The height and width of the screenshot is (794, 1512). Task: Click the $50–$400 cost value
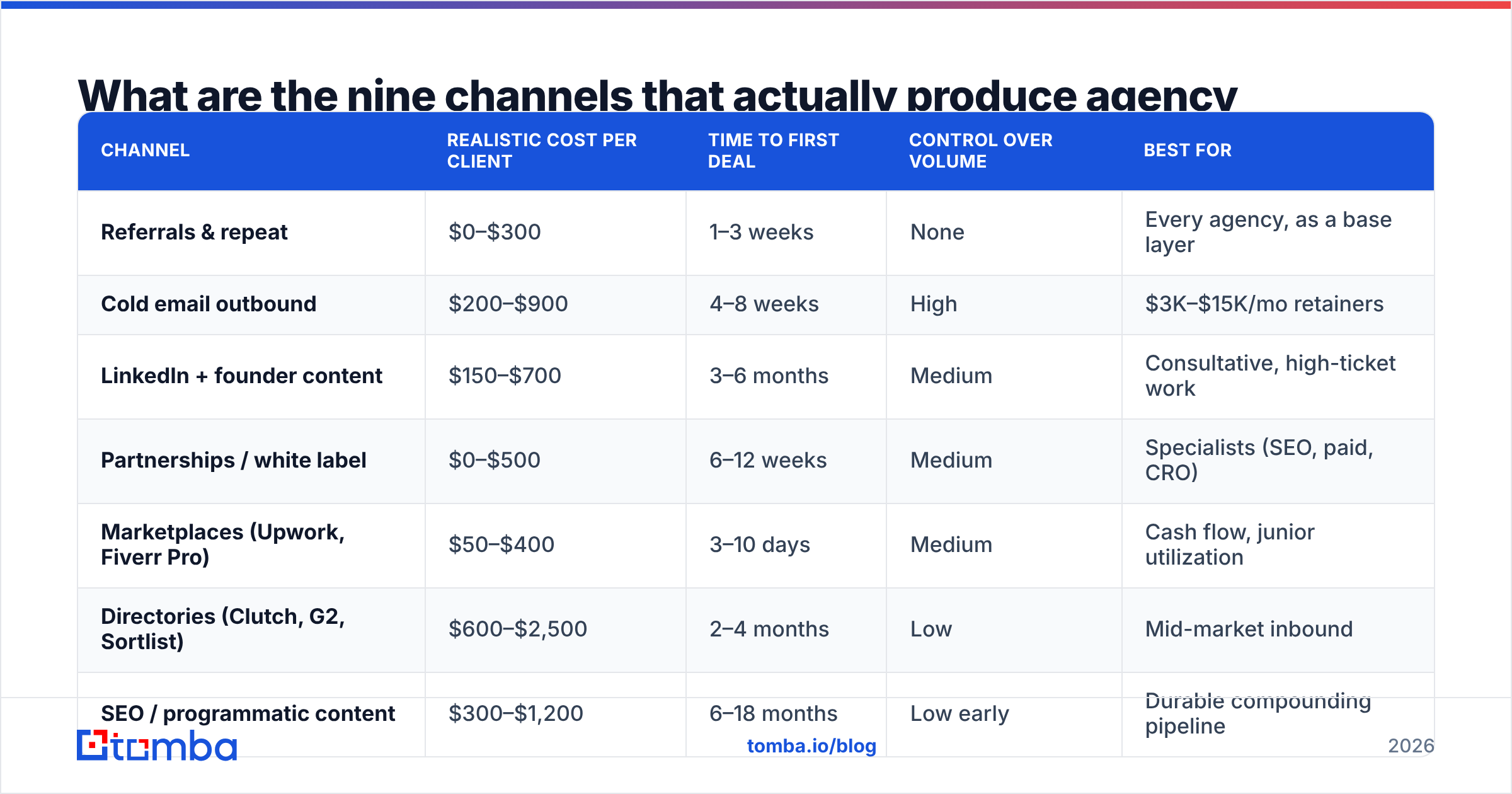coord(501,544)
